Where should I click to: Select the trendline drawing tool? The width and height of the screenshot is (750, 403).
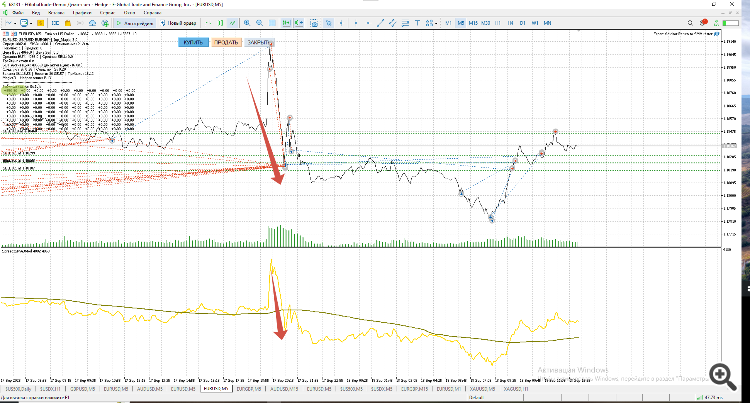click(x=380, y=23)
